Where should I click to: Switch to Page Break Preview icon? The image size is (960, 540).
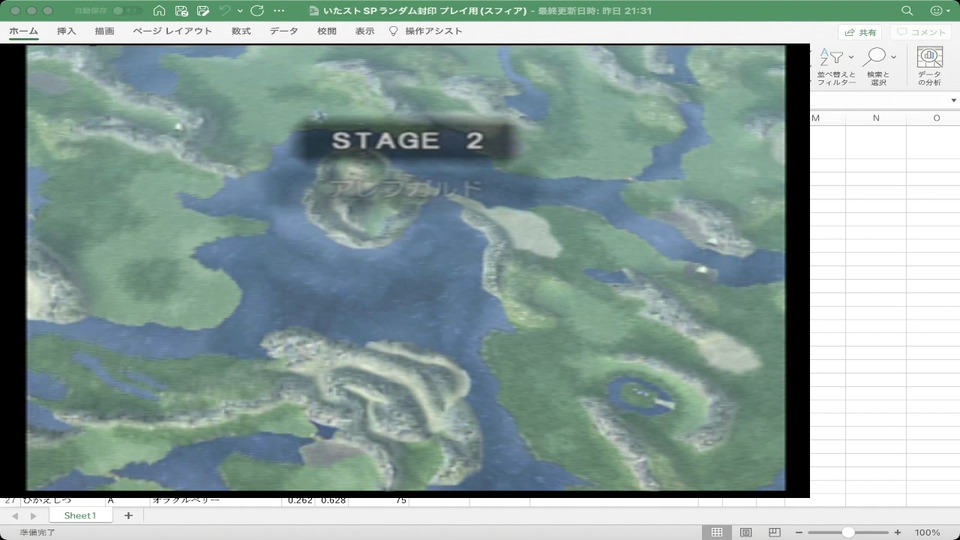pos(774,532)
